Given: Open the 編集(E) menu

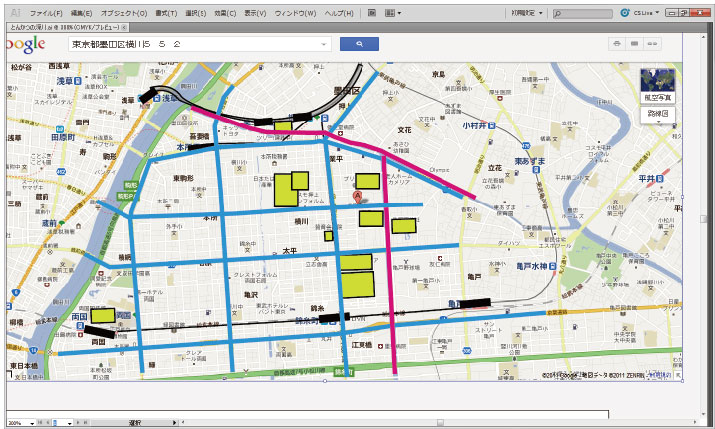Looking at the screenshot, I should coord(81,13).
